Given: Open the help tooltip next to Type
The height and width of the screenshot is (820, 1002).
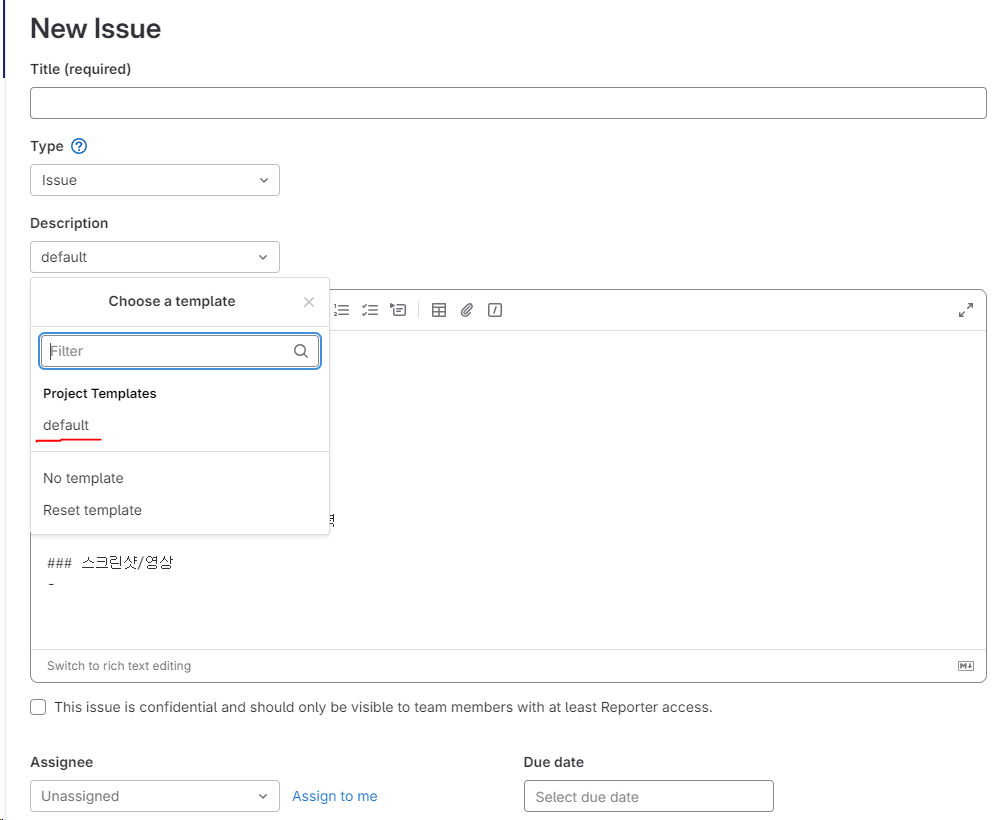Looking at the screenshot, I should [78, 146].
